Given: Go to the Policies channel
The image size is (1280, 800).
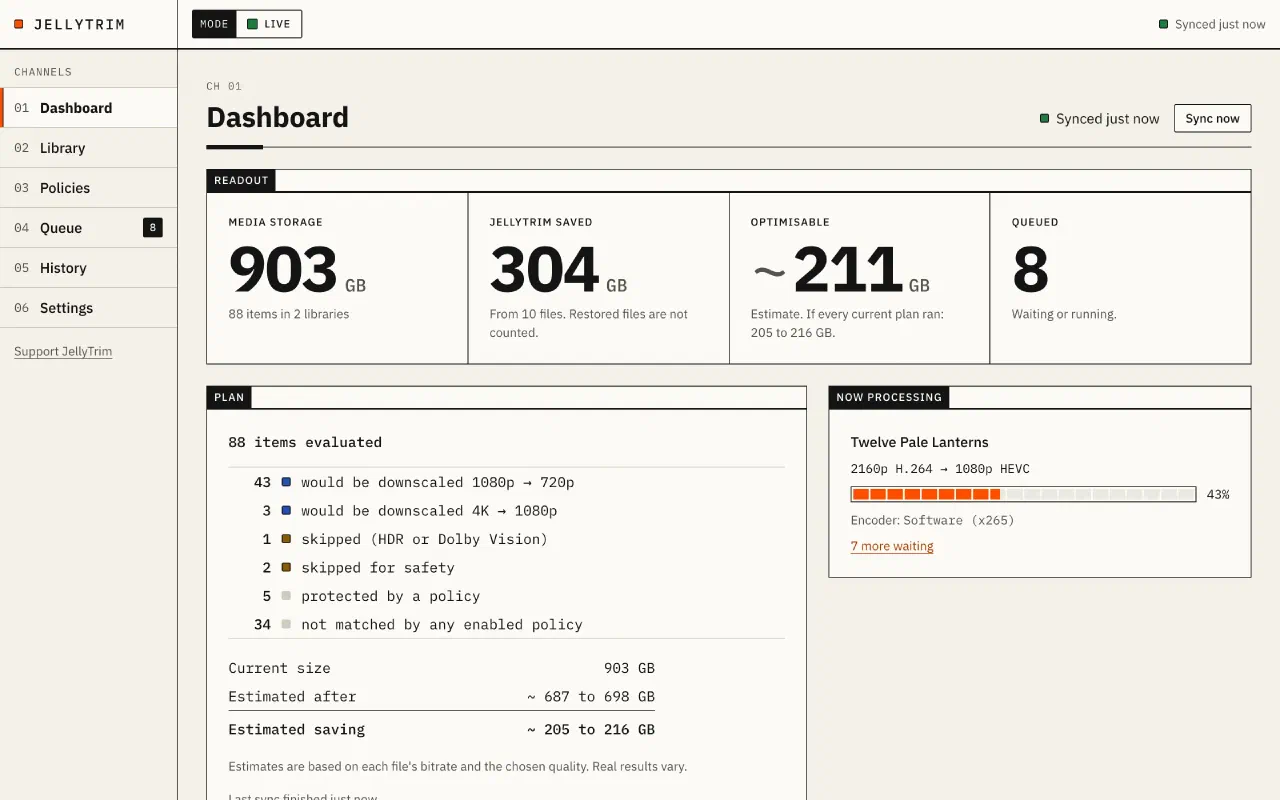Looking at the screenshot, I should (x=89, y=188).
